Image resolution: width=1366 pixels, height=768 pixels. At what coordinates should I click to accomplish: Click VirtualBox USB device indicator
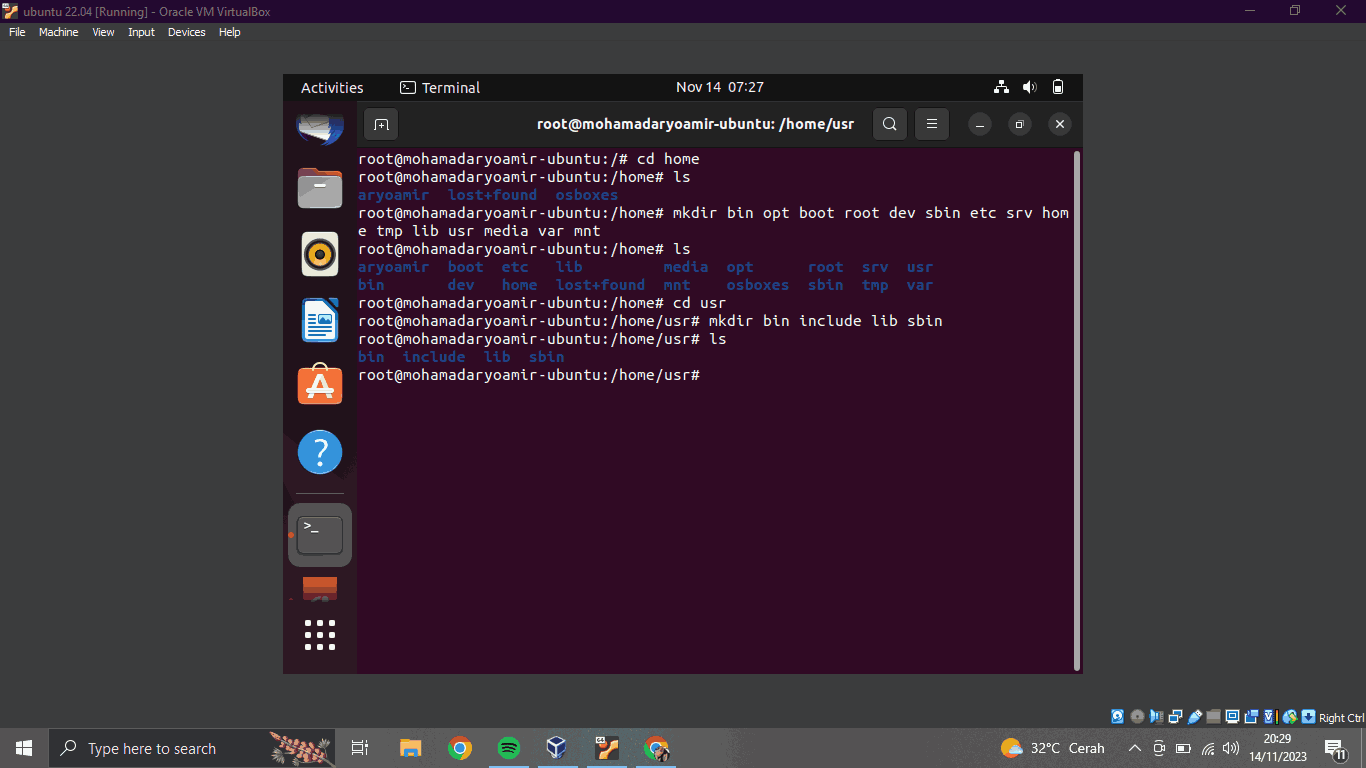point(1194,717)
